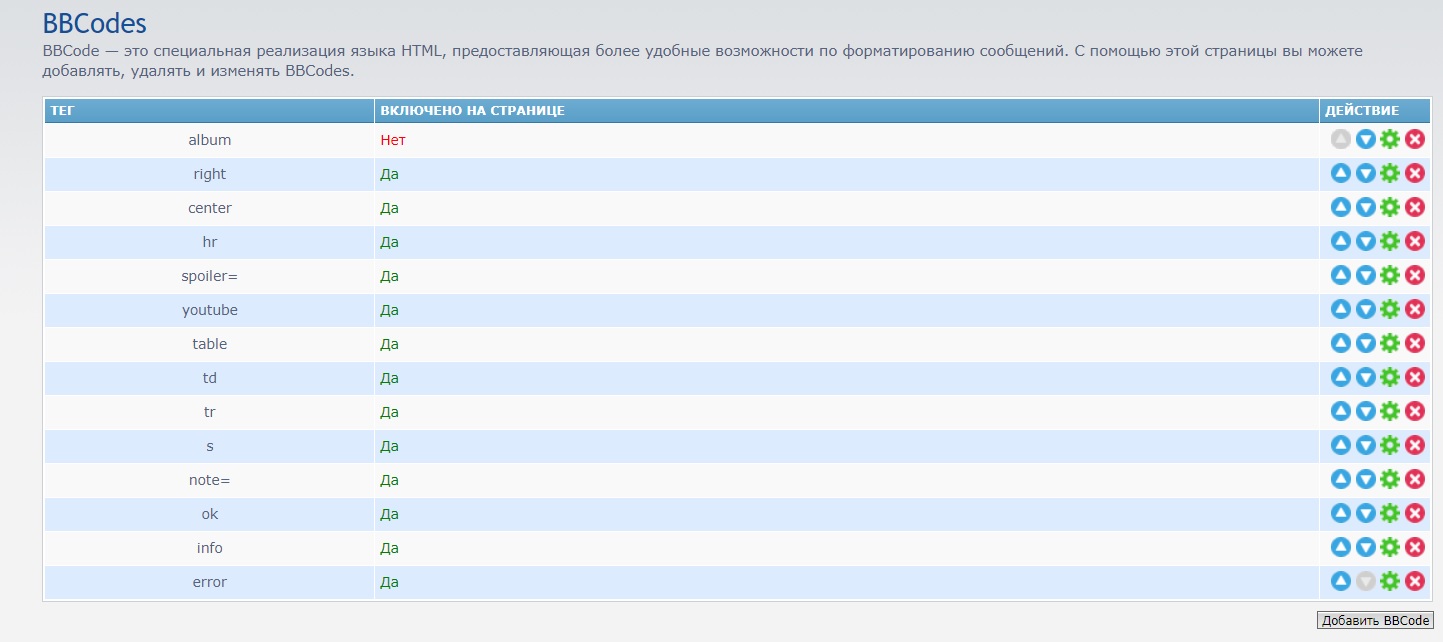Edit the tr BBCode settings
Image resolution: width=1443 pixels, height=642 pixels.
pyautogui.click(x=1390, y=412)
